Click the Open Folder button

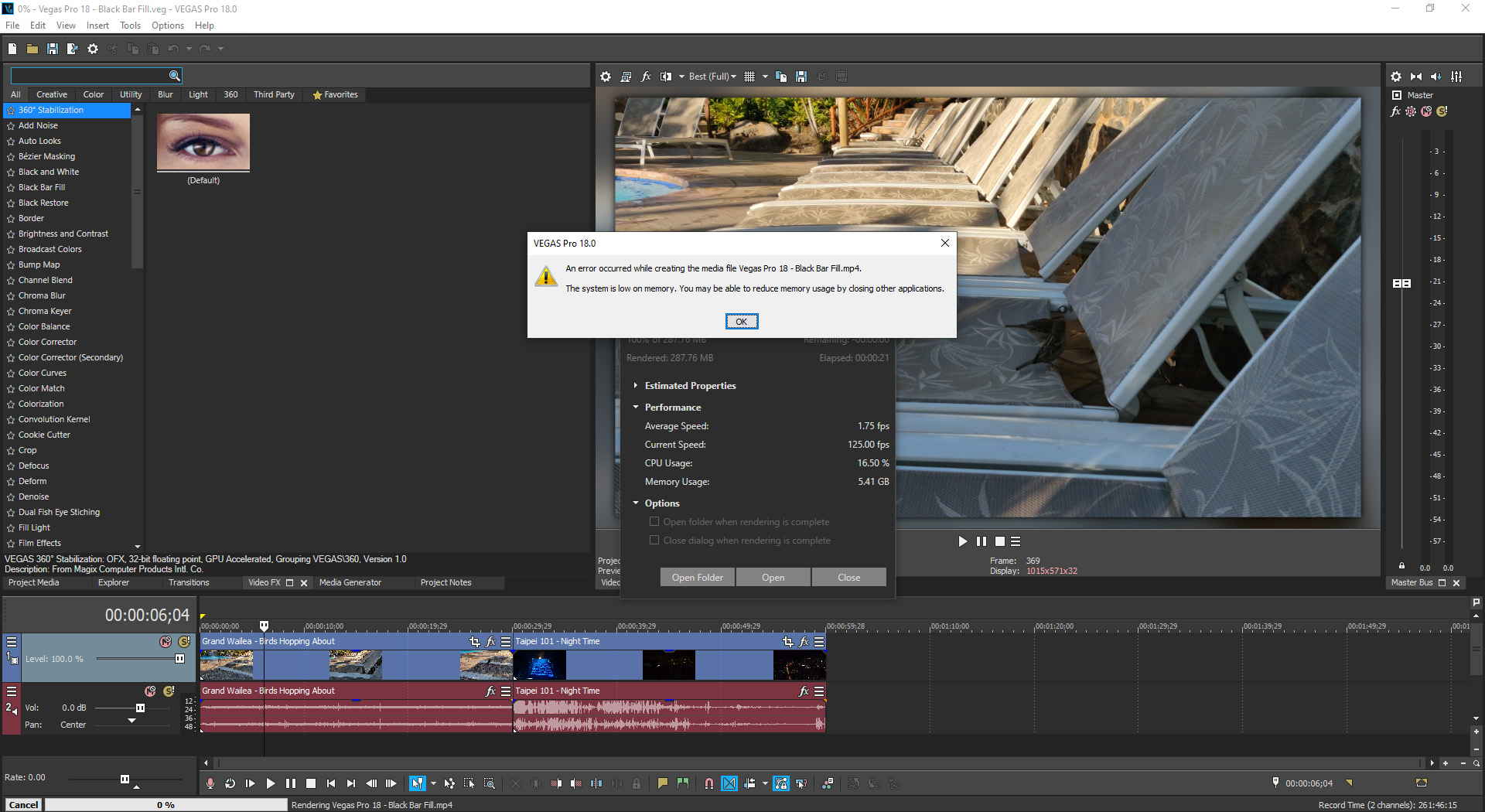tap(698, 578)
